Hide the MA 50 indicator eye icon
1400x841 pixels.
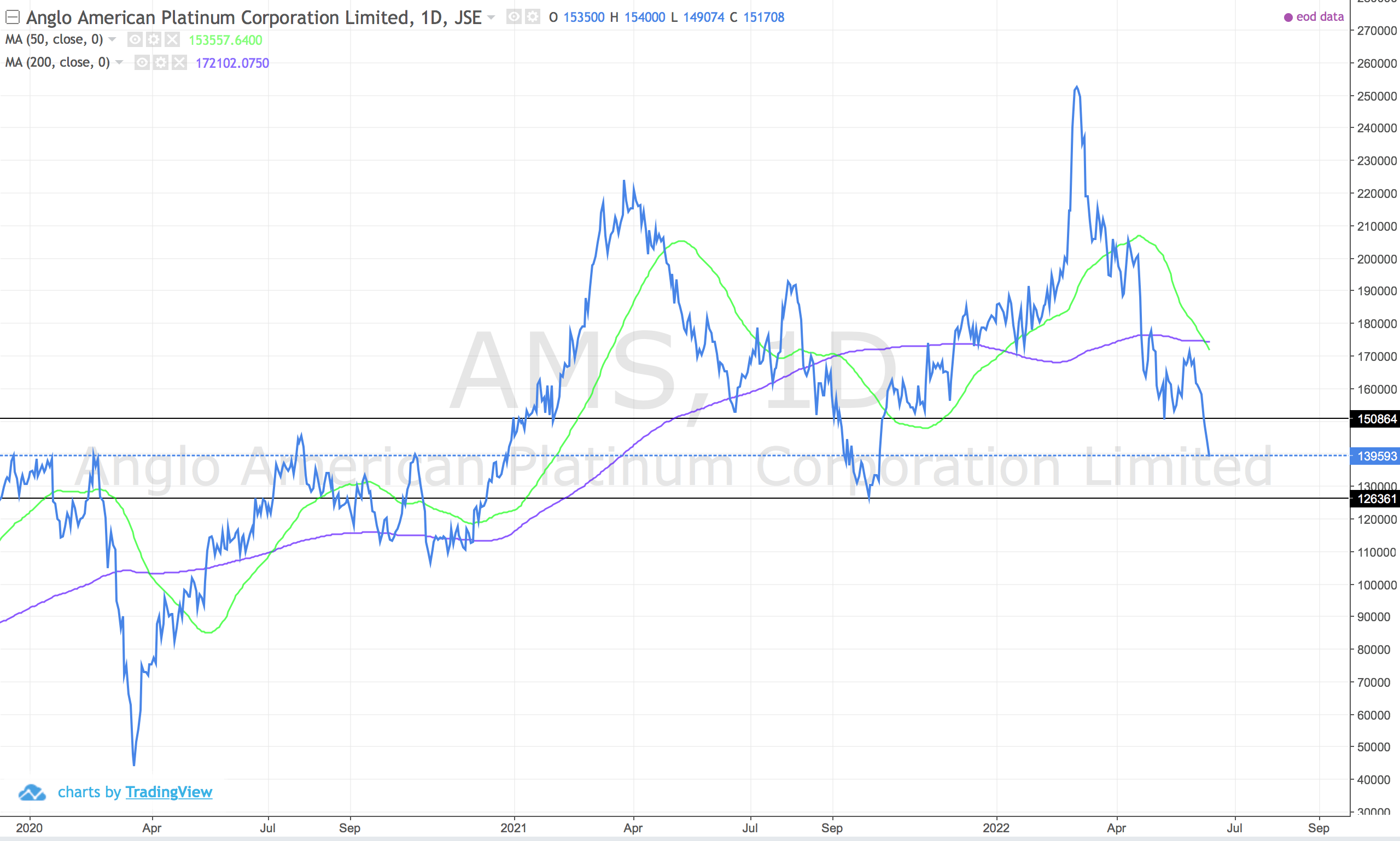(135, 40)
